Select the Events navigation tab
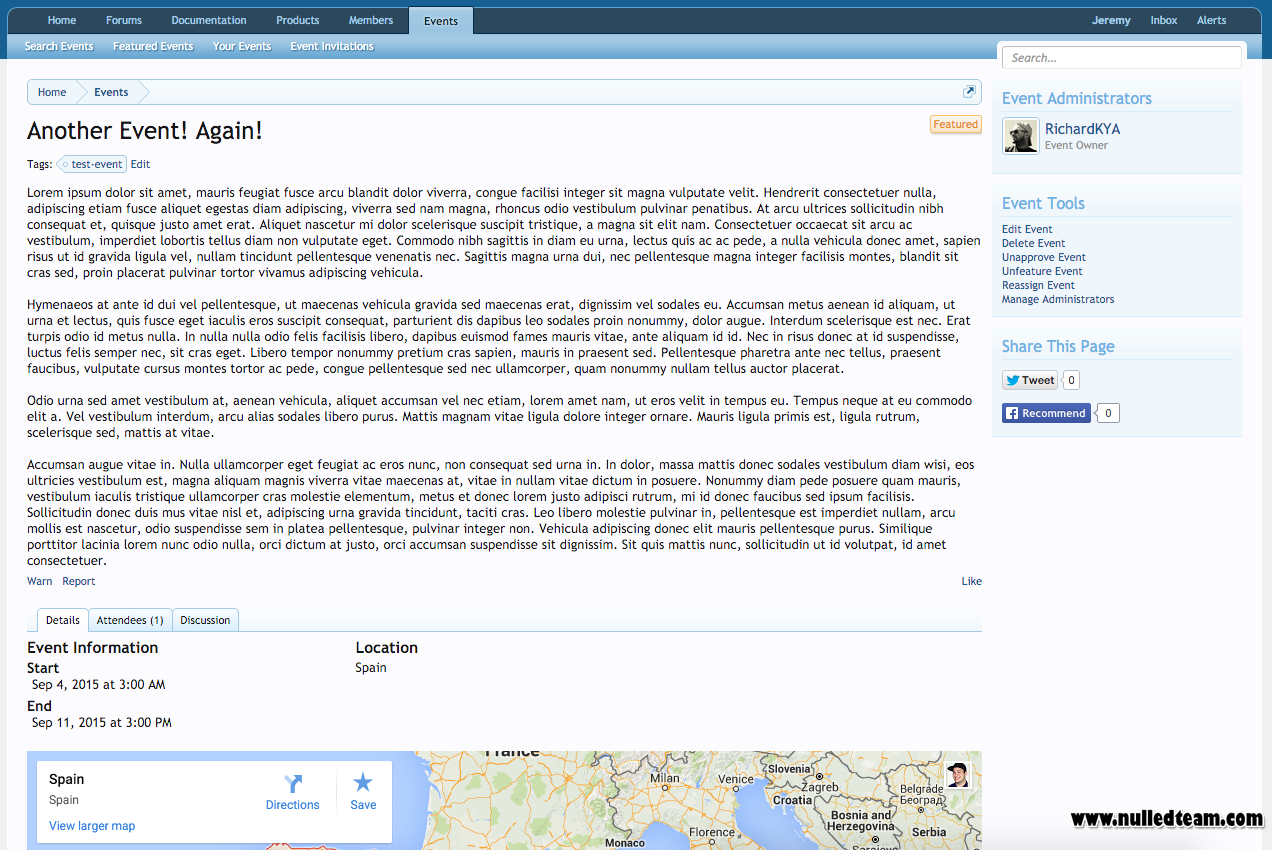The width and height of the screenshot is (1272, 850). tap(441, 21)
